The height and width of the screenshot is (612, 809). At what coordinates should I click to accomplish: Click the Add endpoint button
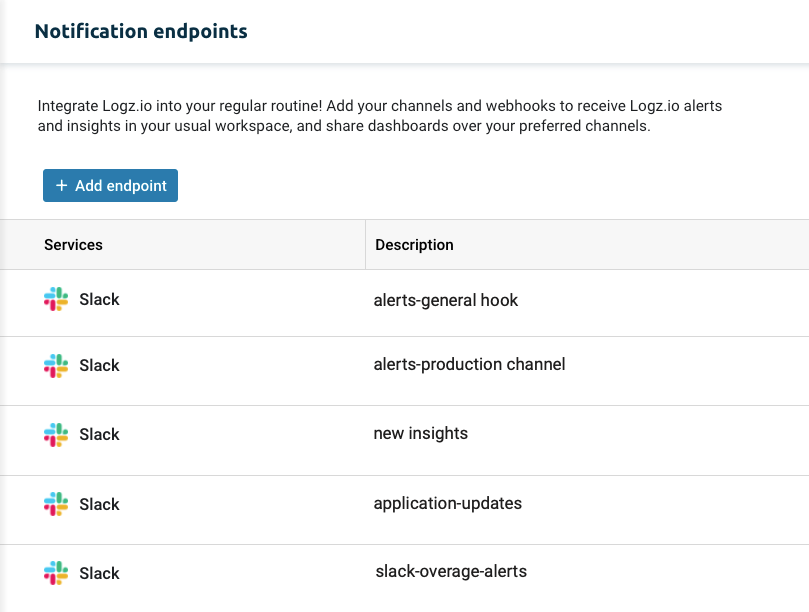click(x=110, y=185)
